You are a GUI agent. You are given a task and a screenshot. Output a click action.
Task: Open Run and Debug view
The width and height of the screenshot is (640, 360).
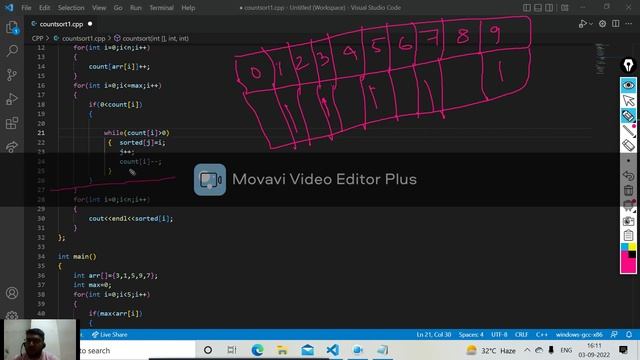[12, 99]
